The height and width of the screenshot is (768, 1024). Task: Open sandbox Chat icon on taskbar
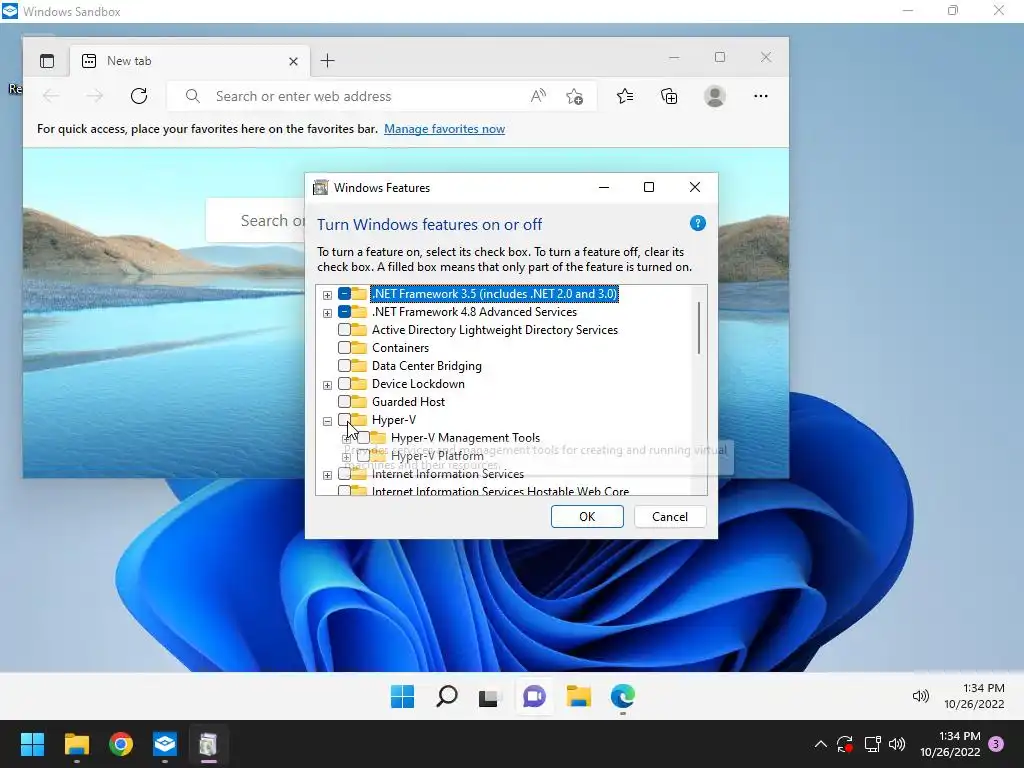tap(534, 696)
